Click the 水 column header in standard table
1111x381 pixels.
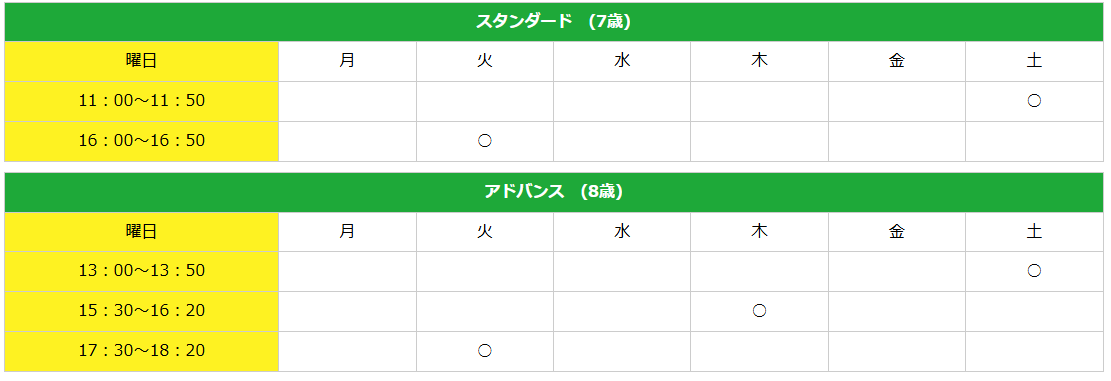tap(622, 61)
